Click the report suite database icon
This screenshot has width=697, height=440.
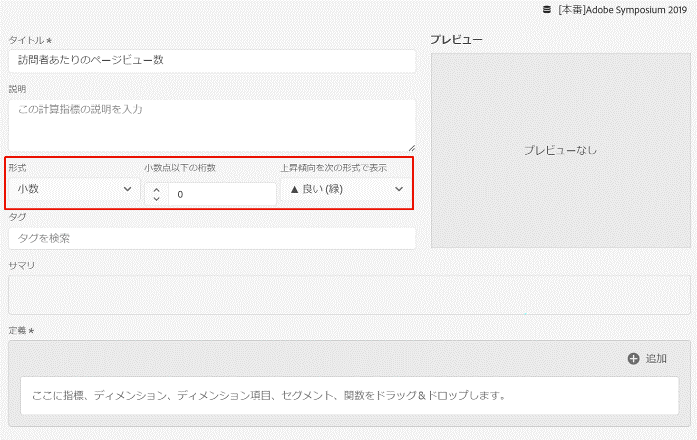(x=546, y=10)
